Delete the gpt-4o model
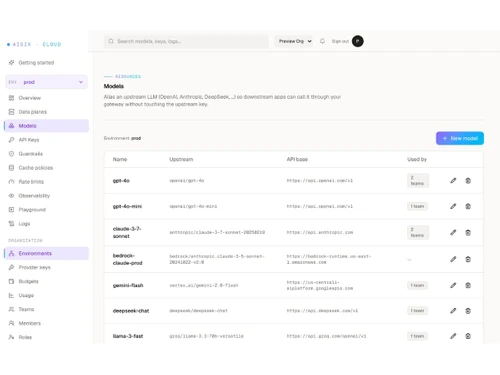Image resolution: width=500 pixels, height=375 pixels. (x=468, y=181)
